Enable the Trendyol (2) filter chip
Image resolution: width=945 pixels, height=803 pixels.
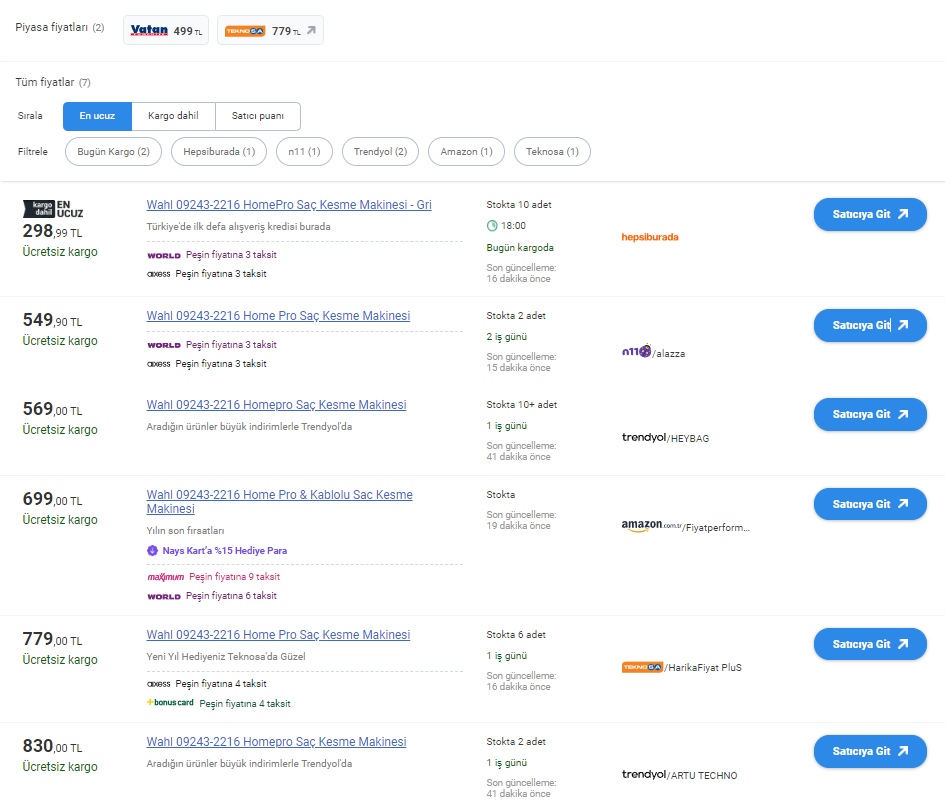(x=380, y=151)
